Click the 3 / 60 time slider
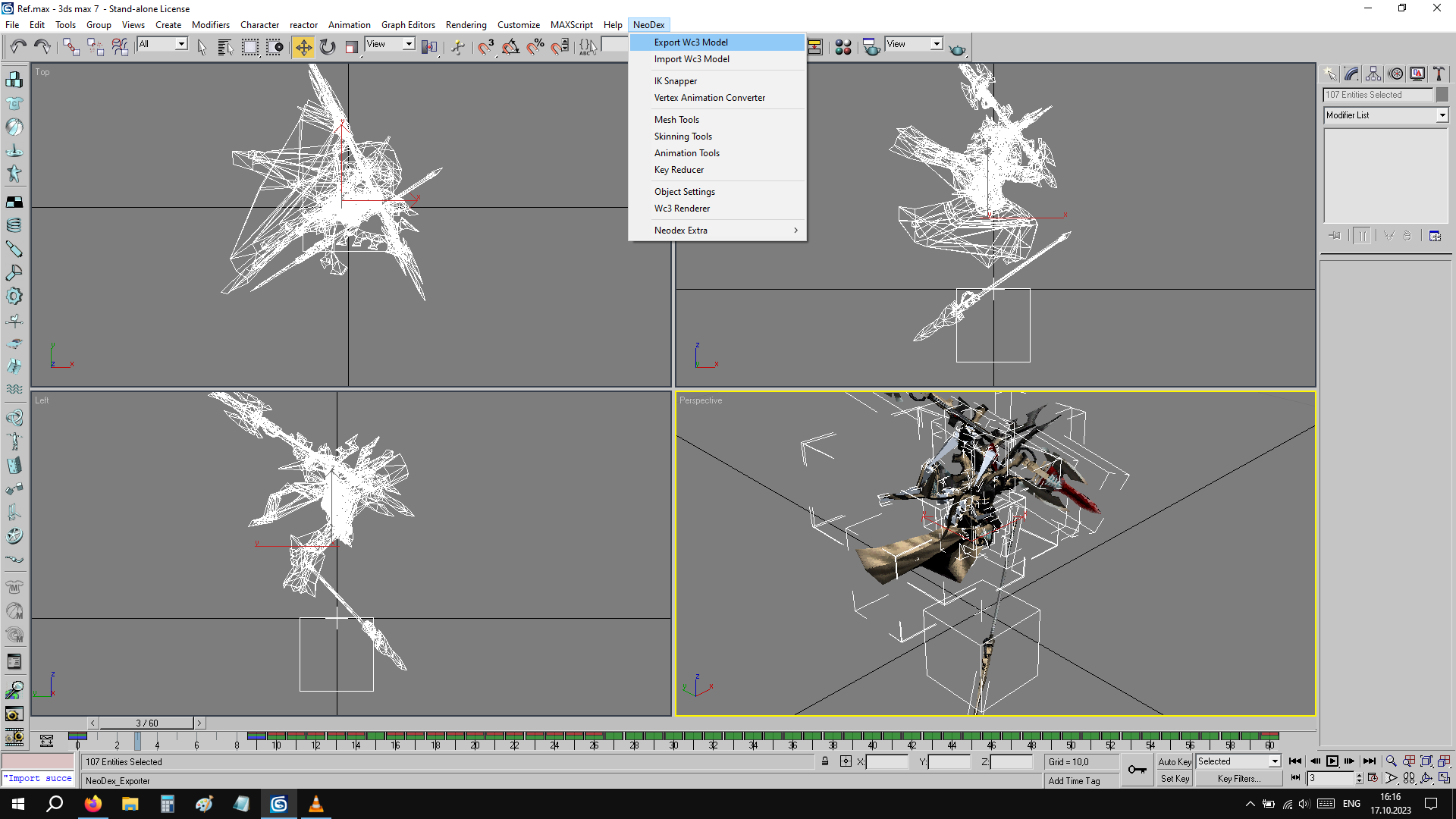Image resolution: width=1456 pixels, height=819 pixels. coord(147,723)
